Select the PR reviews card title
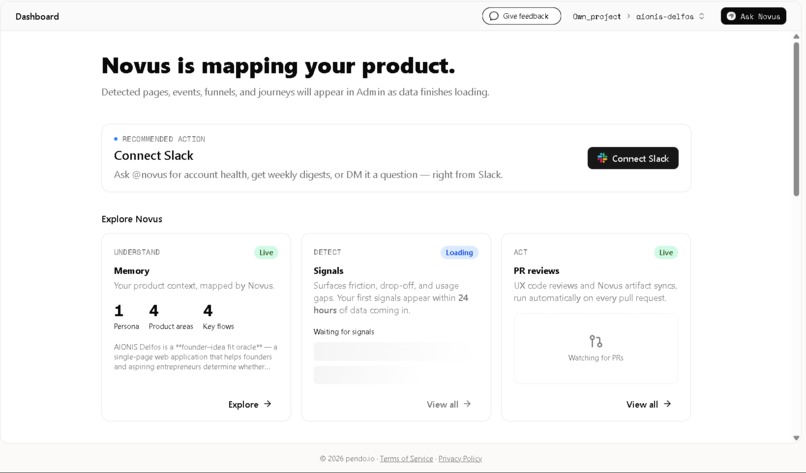 point(536,270)
